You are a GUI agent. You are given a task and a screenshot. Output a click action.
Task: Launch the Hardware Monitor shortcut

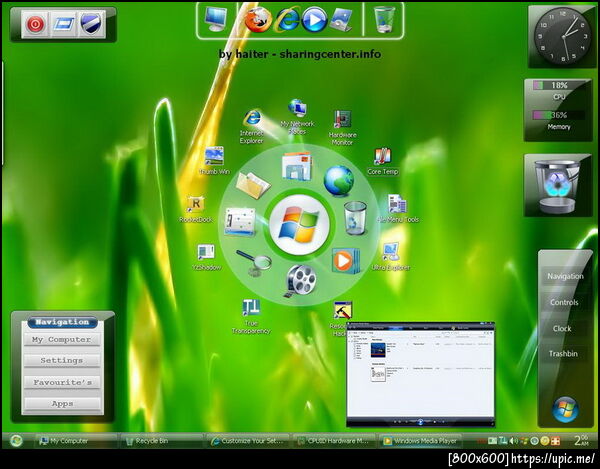(342, 128)
